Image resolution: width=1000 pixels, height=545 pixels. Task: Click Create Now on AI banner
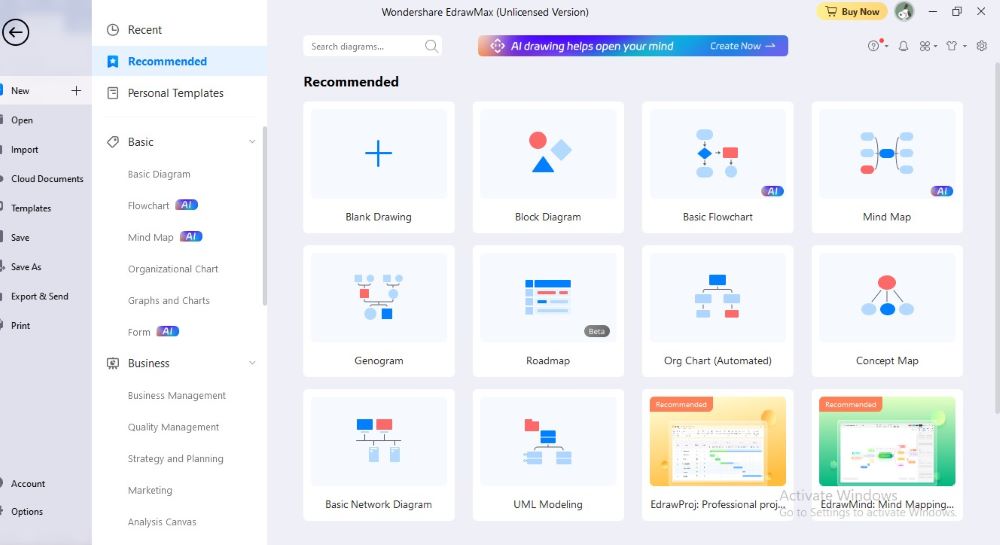(742, 46)
